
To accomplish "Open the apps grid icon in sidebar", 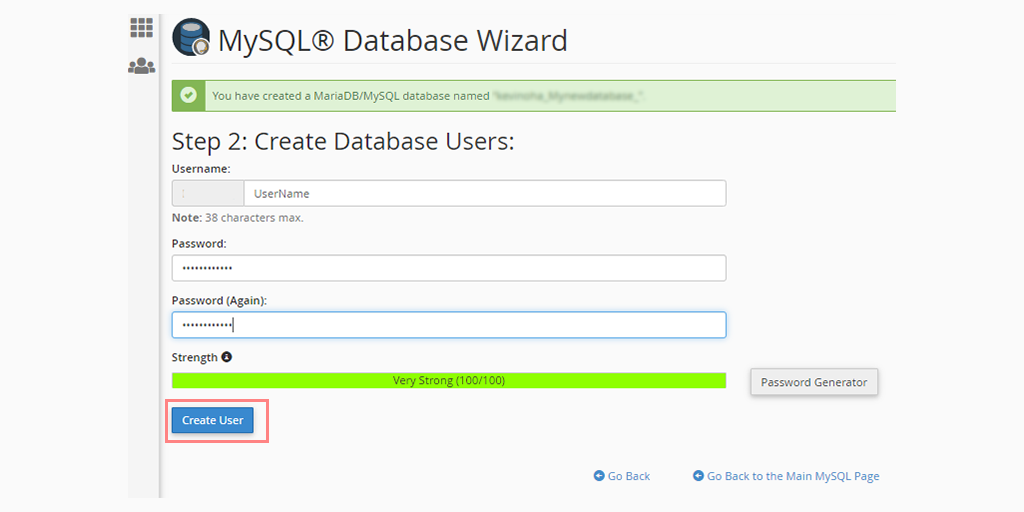I will (x=141, y=28).
